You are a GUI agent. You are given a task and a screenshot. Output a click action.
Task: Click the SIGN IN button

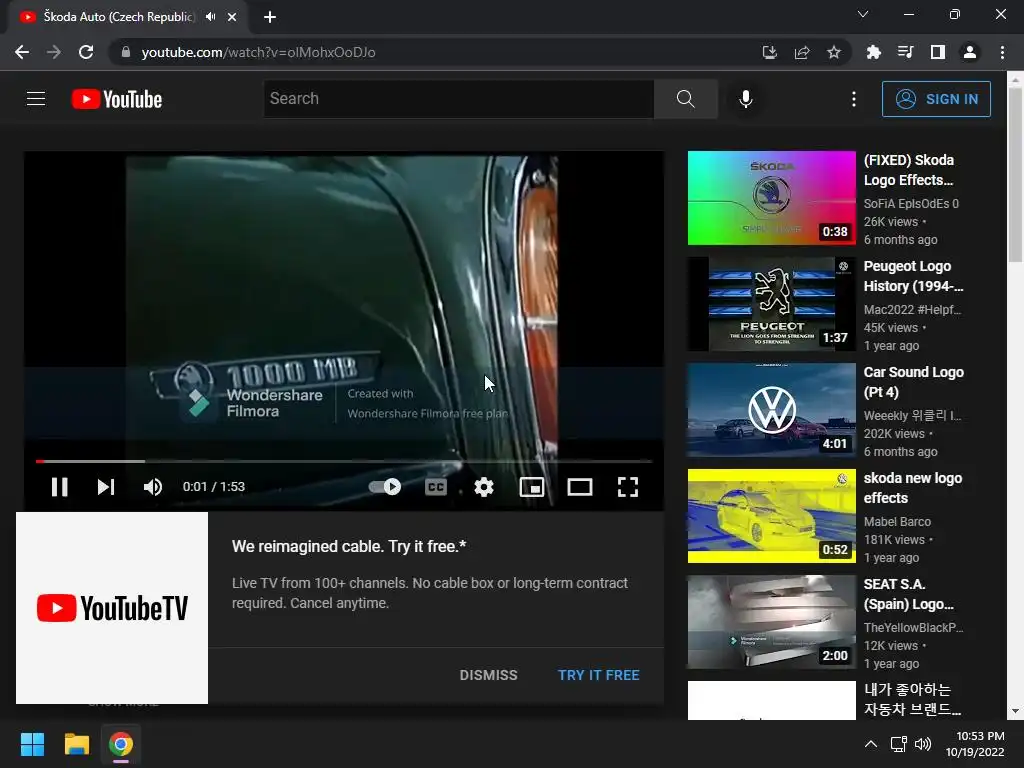[936, 99]
